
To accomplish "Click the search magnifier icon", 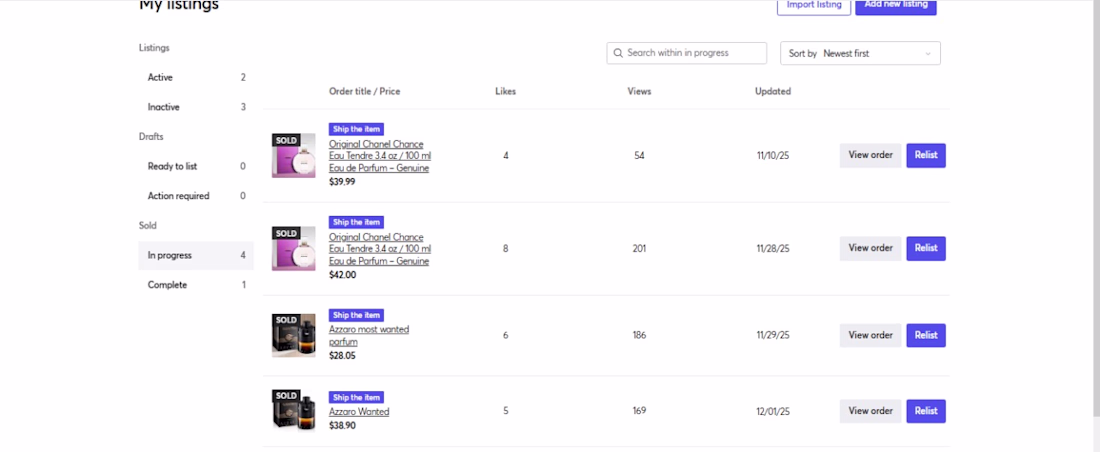I will pos(617,53).
